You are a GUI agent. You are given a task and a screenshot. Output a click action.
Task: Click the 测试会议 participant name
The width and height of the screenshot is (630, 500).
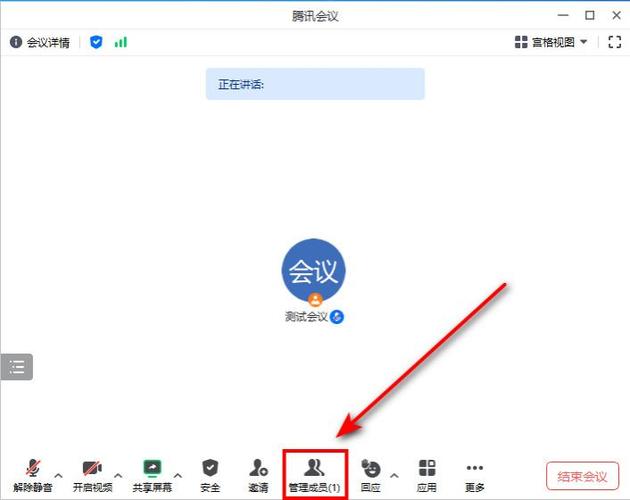pos(307,317)
